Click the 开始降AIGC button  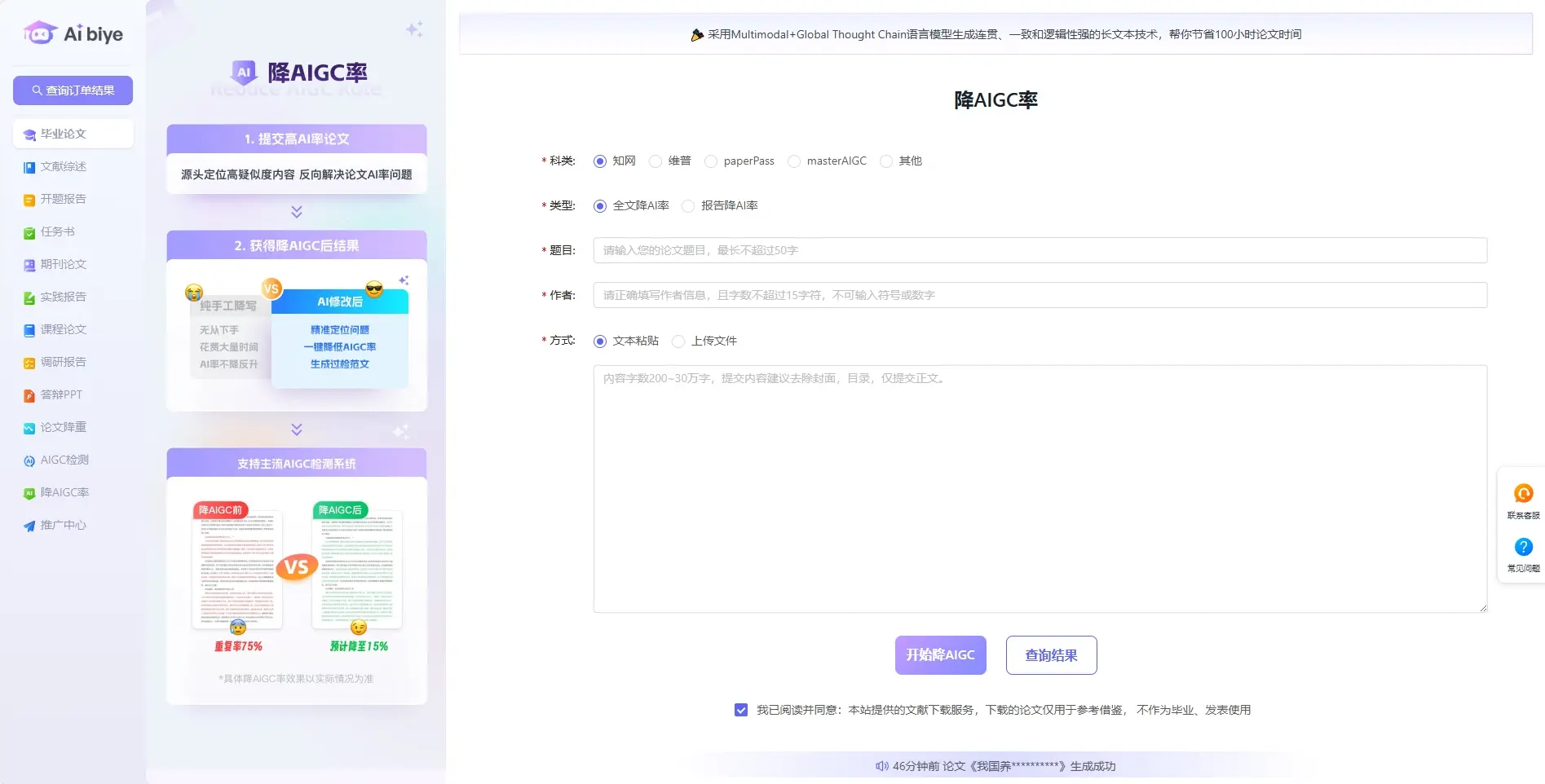939,654
